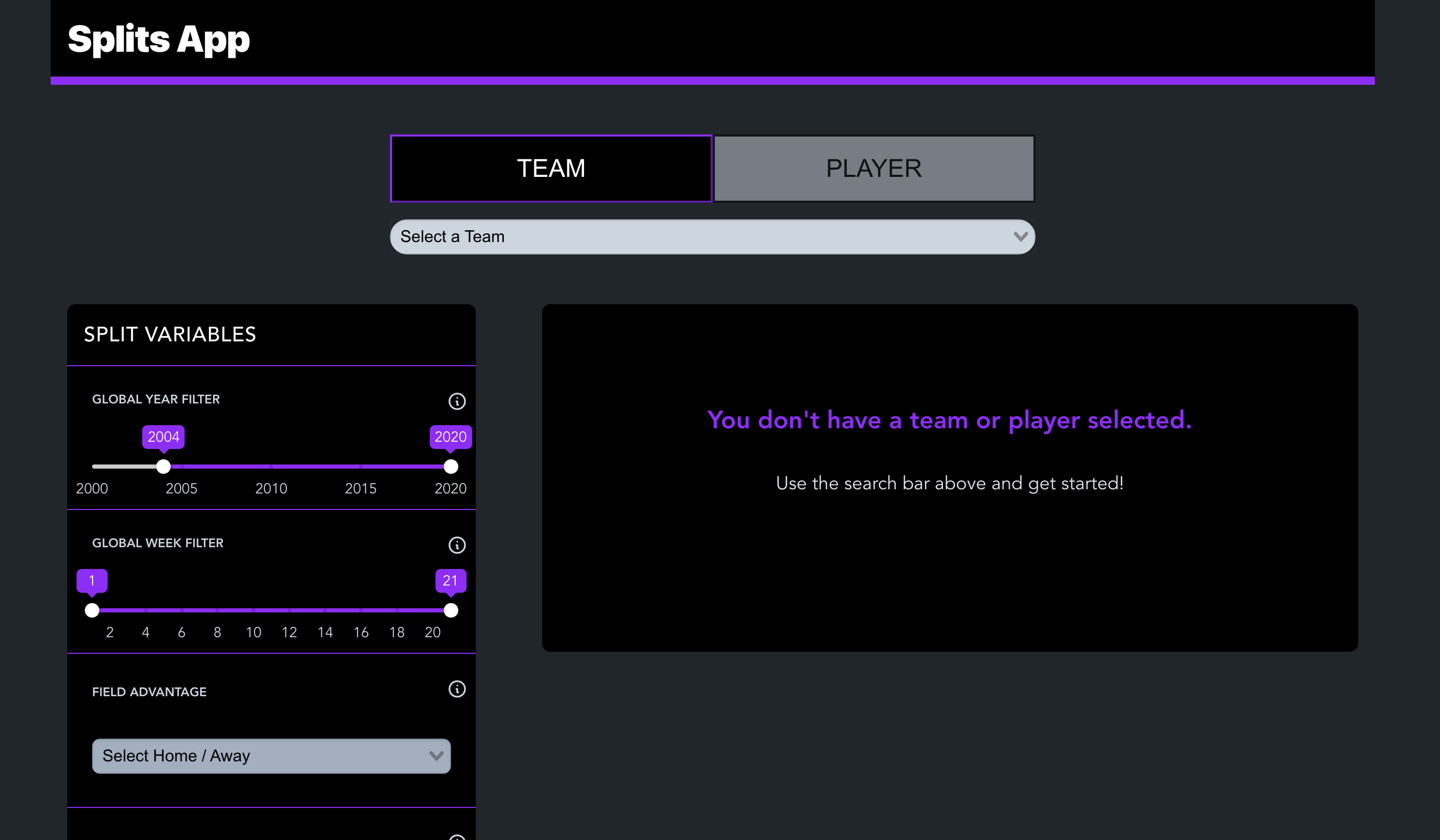Click year slider's 2020 end handle
This screenshot has height=840, width=1440.
451,466
